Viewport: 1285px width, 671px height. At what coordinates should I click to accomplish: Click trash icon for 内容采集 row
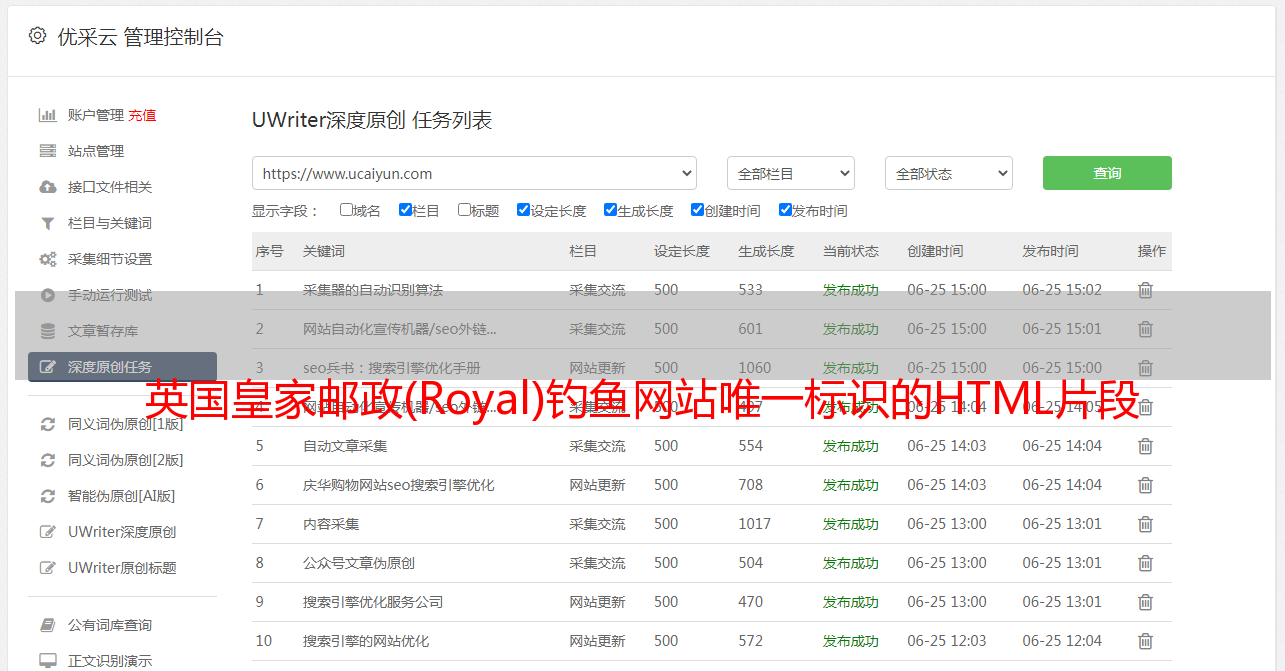point(1145,524)
